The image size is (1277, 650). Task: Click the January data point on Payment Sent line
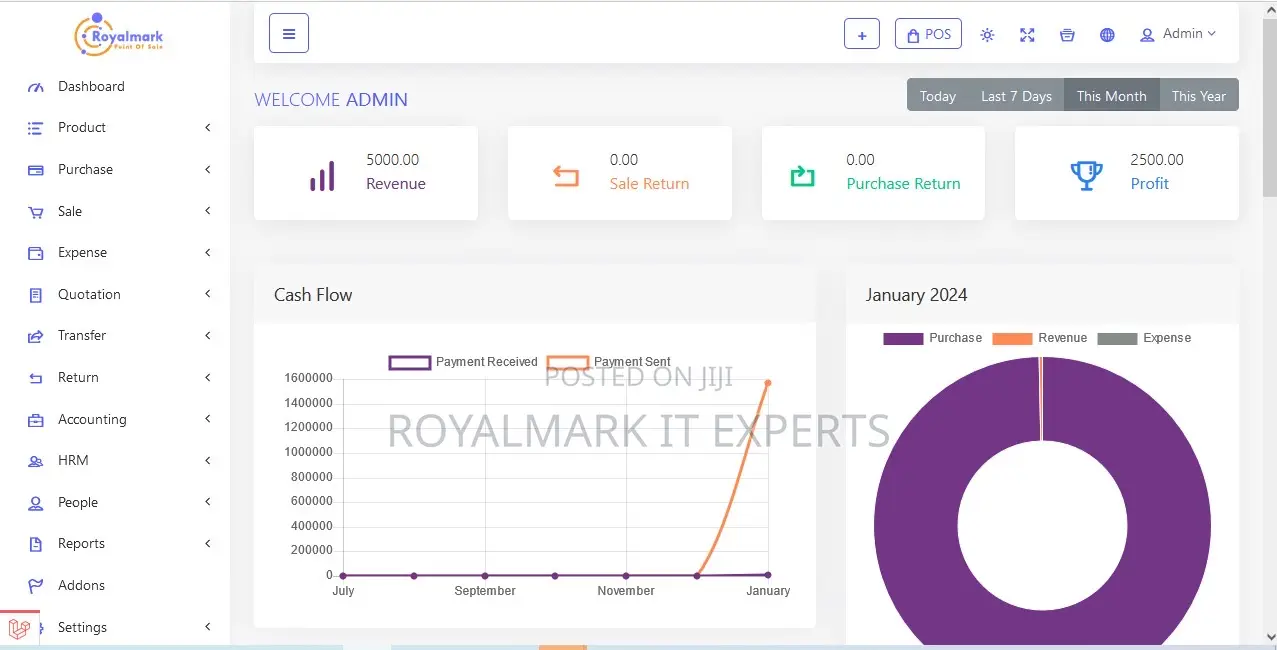[768, 383]
